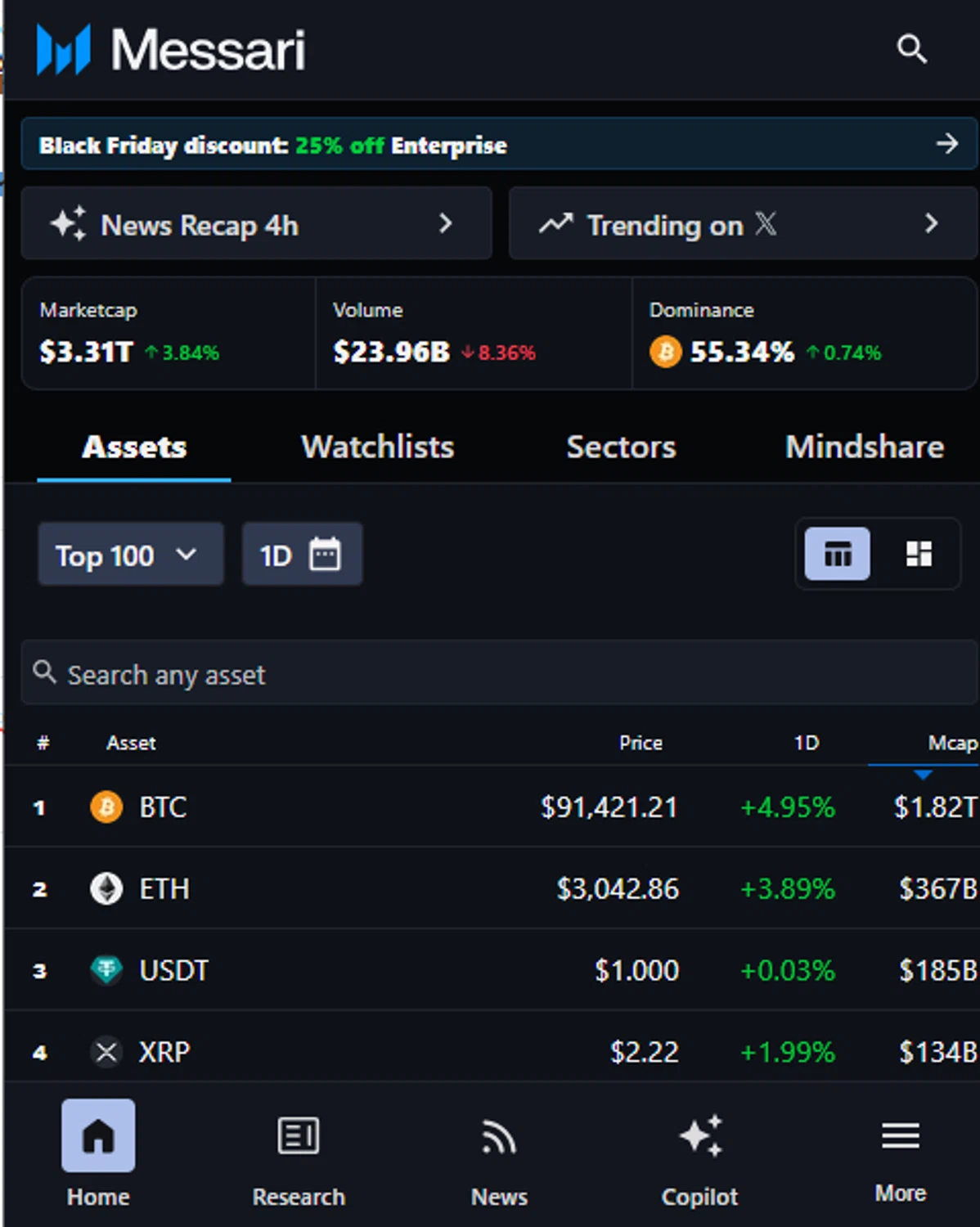Screen dimensions: 980x1227
Task: Expand the News Recap 4h chevron
Action: click(x=445, y=223)
